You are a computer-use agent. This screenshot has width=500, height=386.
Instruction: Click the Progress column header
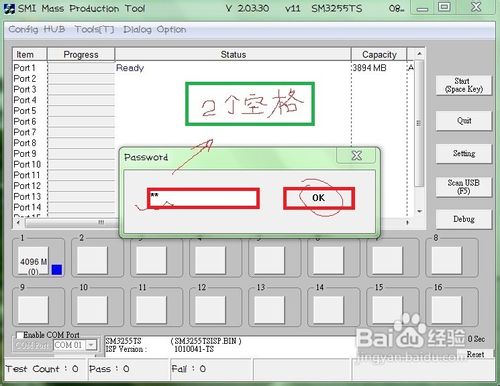coord(81,54)
